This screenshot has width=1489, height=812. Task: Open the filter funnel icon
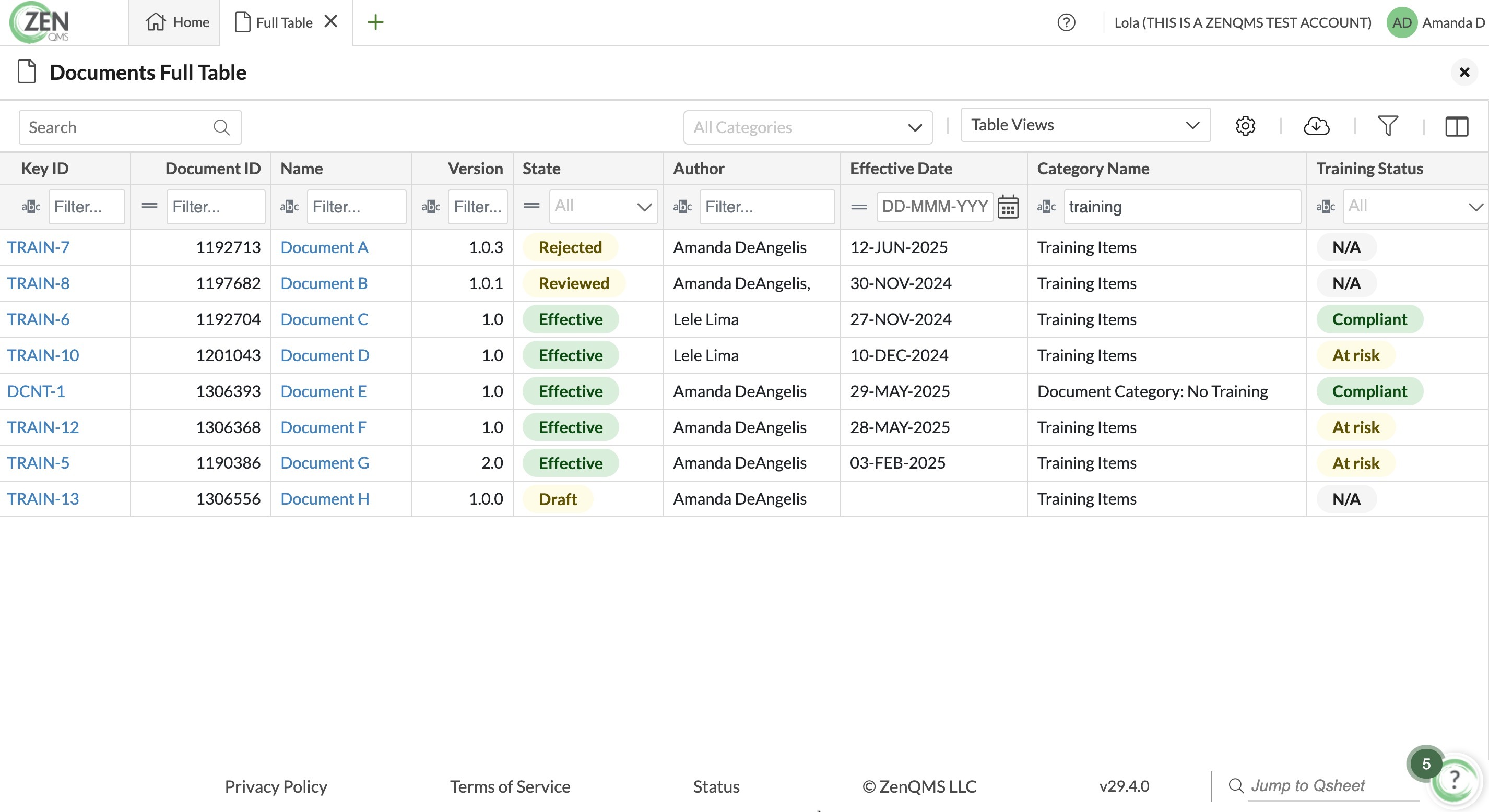1388,125
